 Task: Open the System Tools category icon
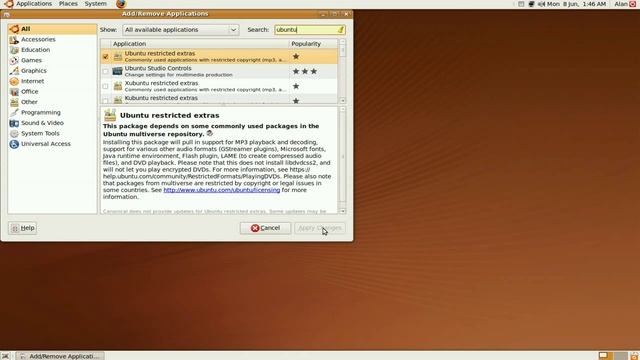click(14, 133)
